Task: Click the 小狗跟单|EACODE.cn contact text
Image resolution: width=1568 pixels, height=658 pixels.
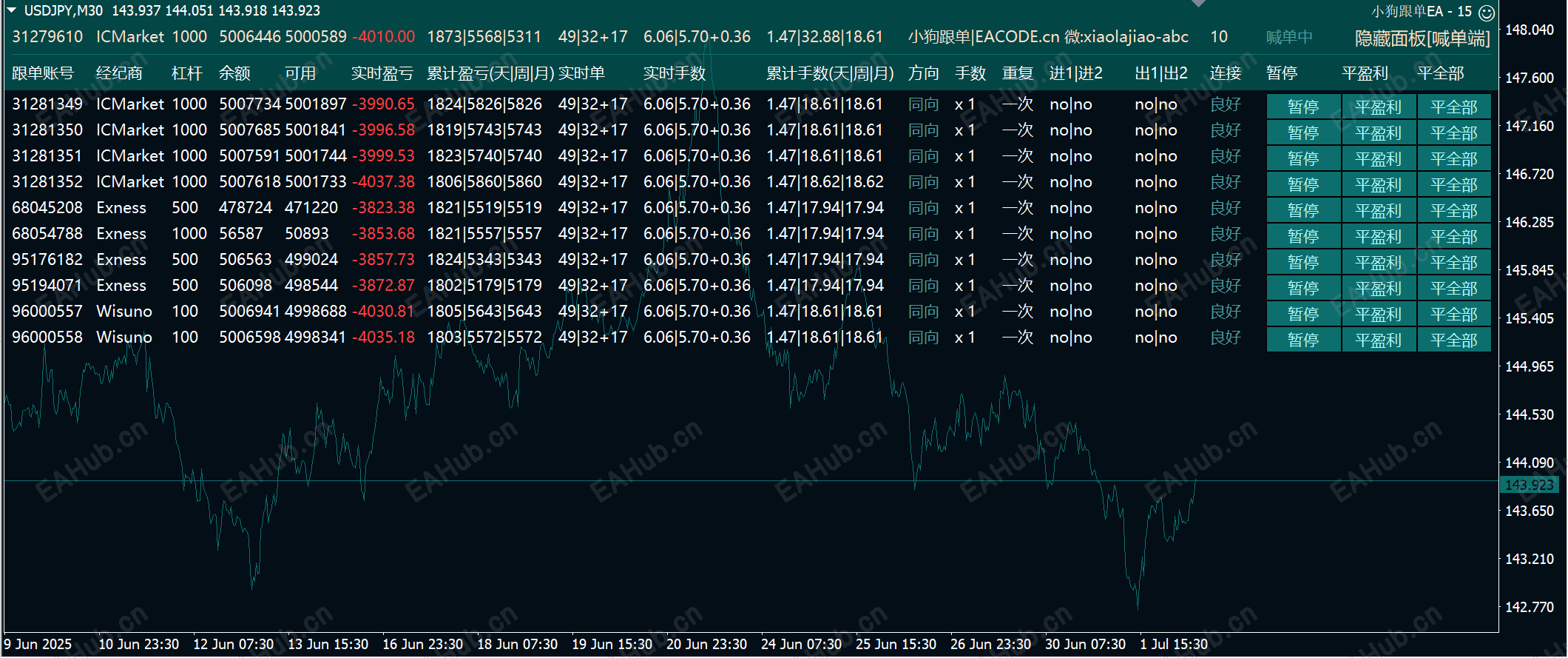Action: pyautogui.click(x=1048, y=37)
